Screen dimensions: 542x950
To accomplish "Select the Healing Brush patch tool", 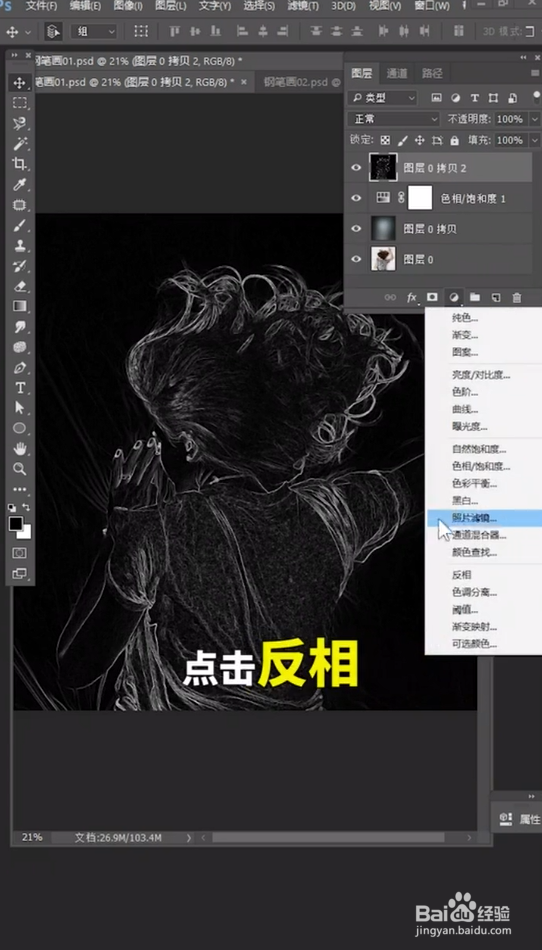I will [20, 205].
